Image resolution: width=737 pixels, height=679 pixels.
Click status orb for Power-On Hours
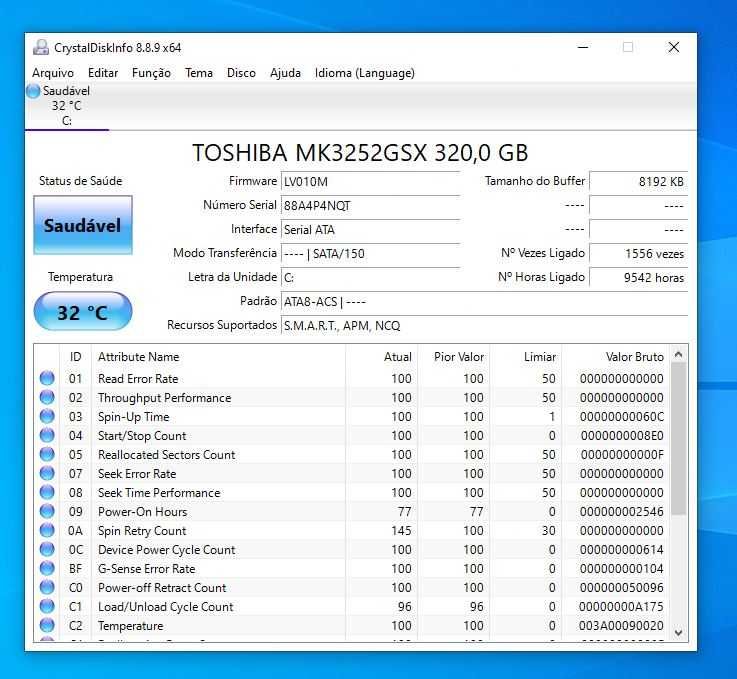47,511
